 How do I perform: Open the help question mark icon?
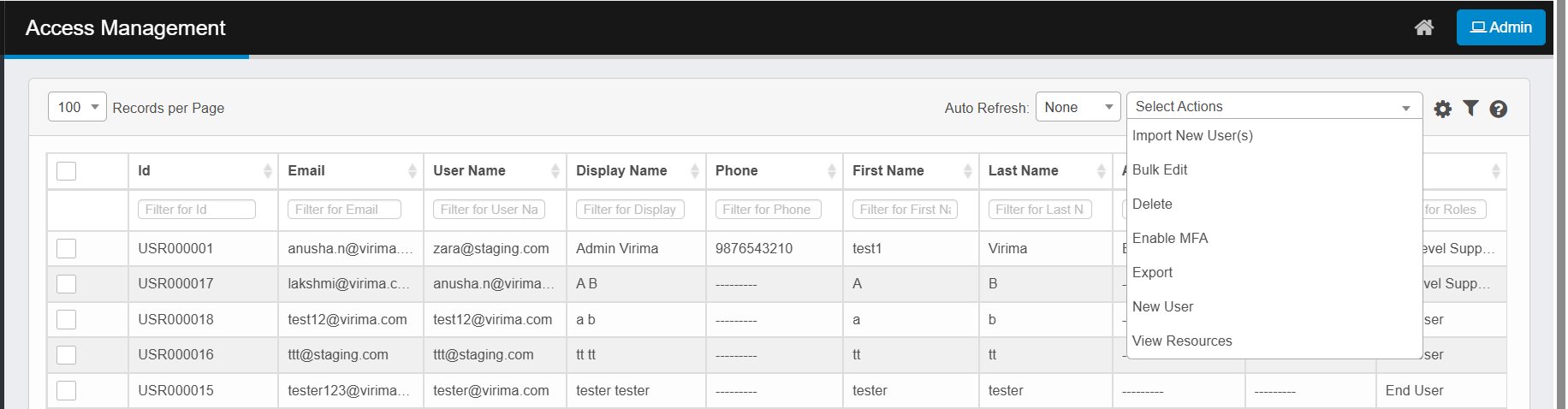point(1498,109)
